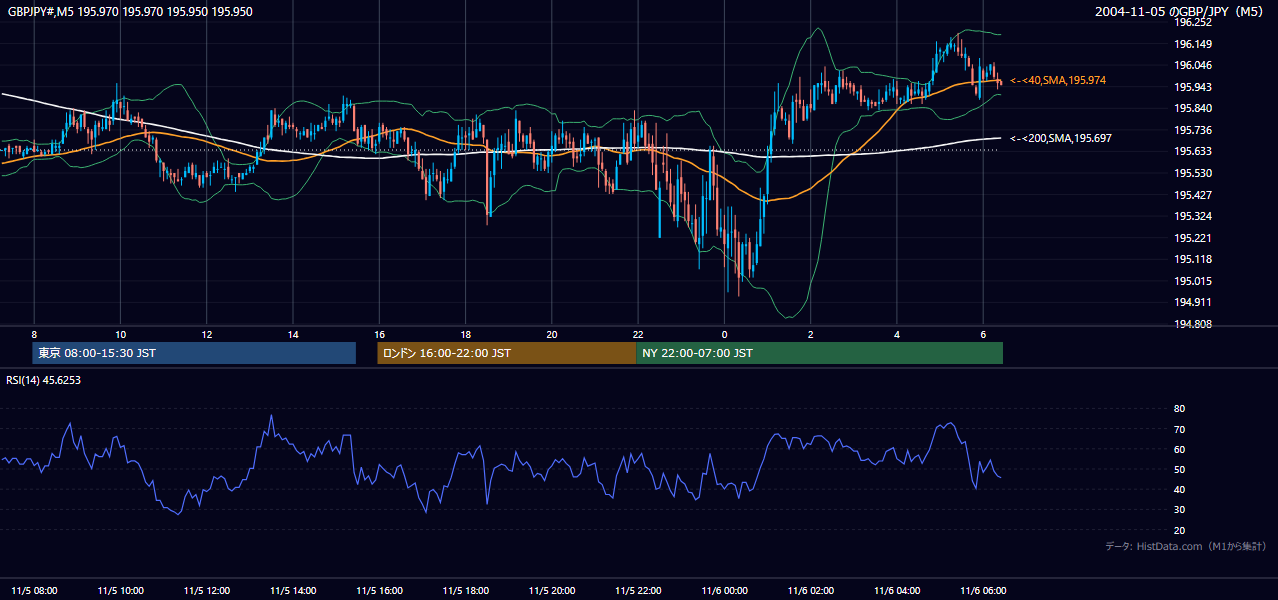Click hour label 16 under the price chart

379,333
